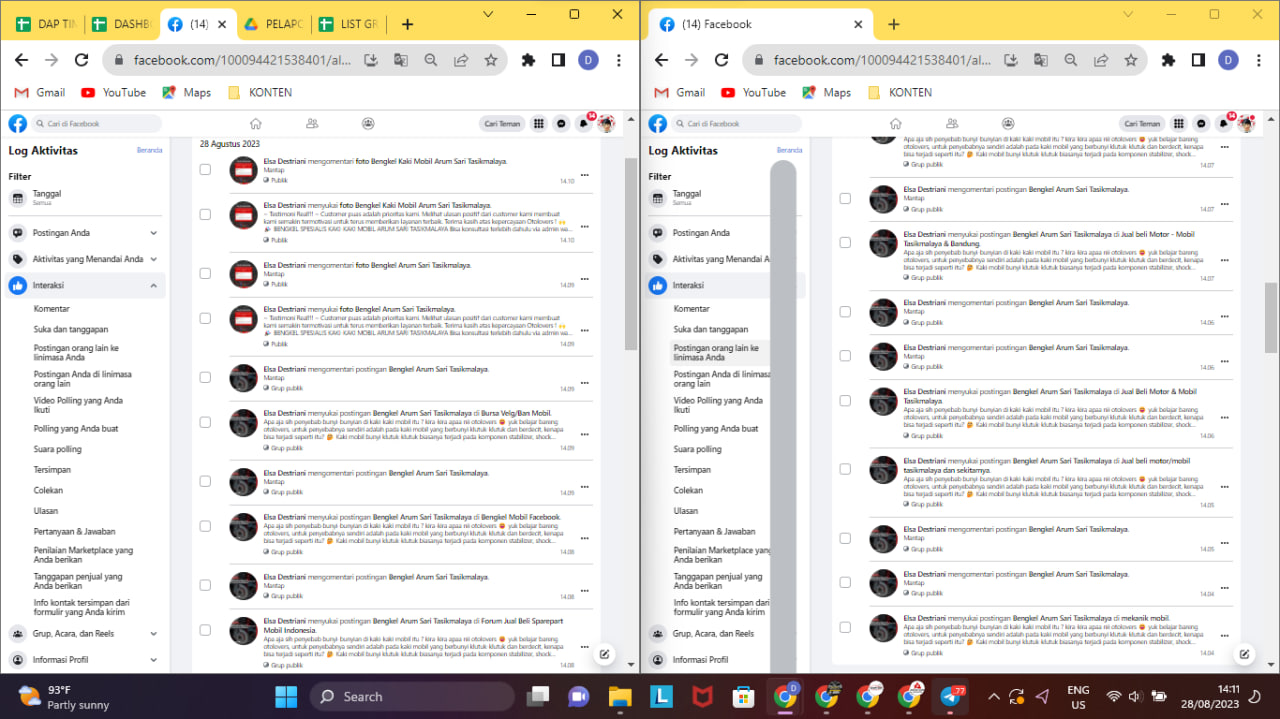Click Cari Teman button in right window
The height and width of the screenshot is (719, 1280).
coord(1143,124)
